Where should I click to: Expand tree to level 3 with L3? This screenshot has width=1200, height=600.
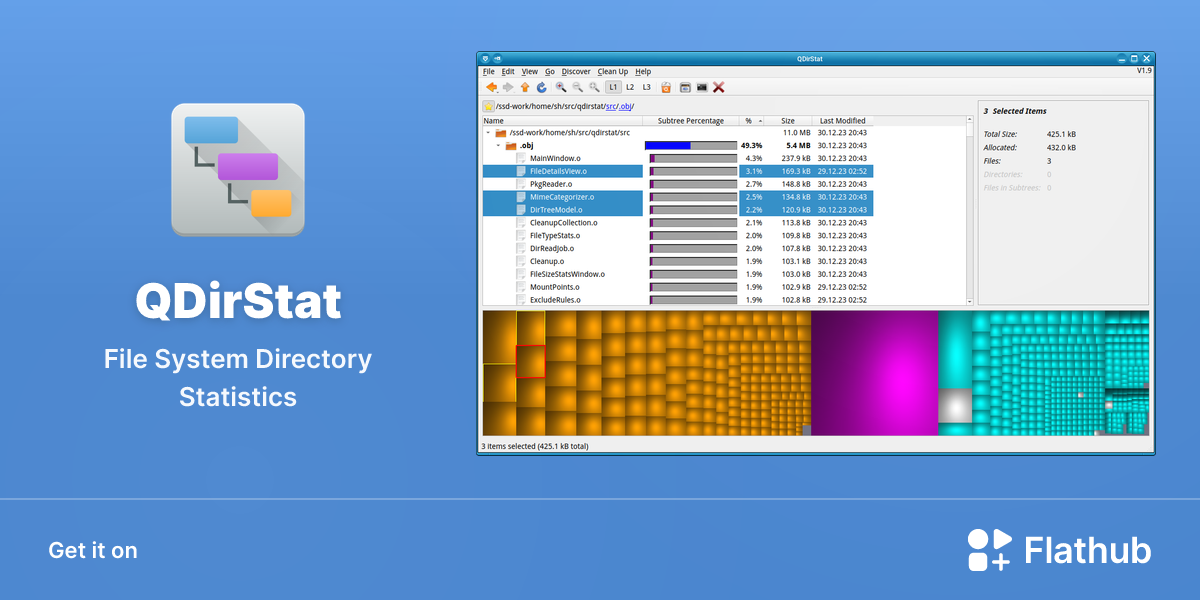coord(647,87)
